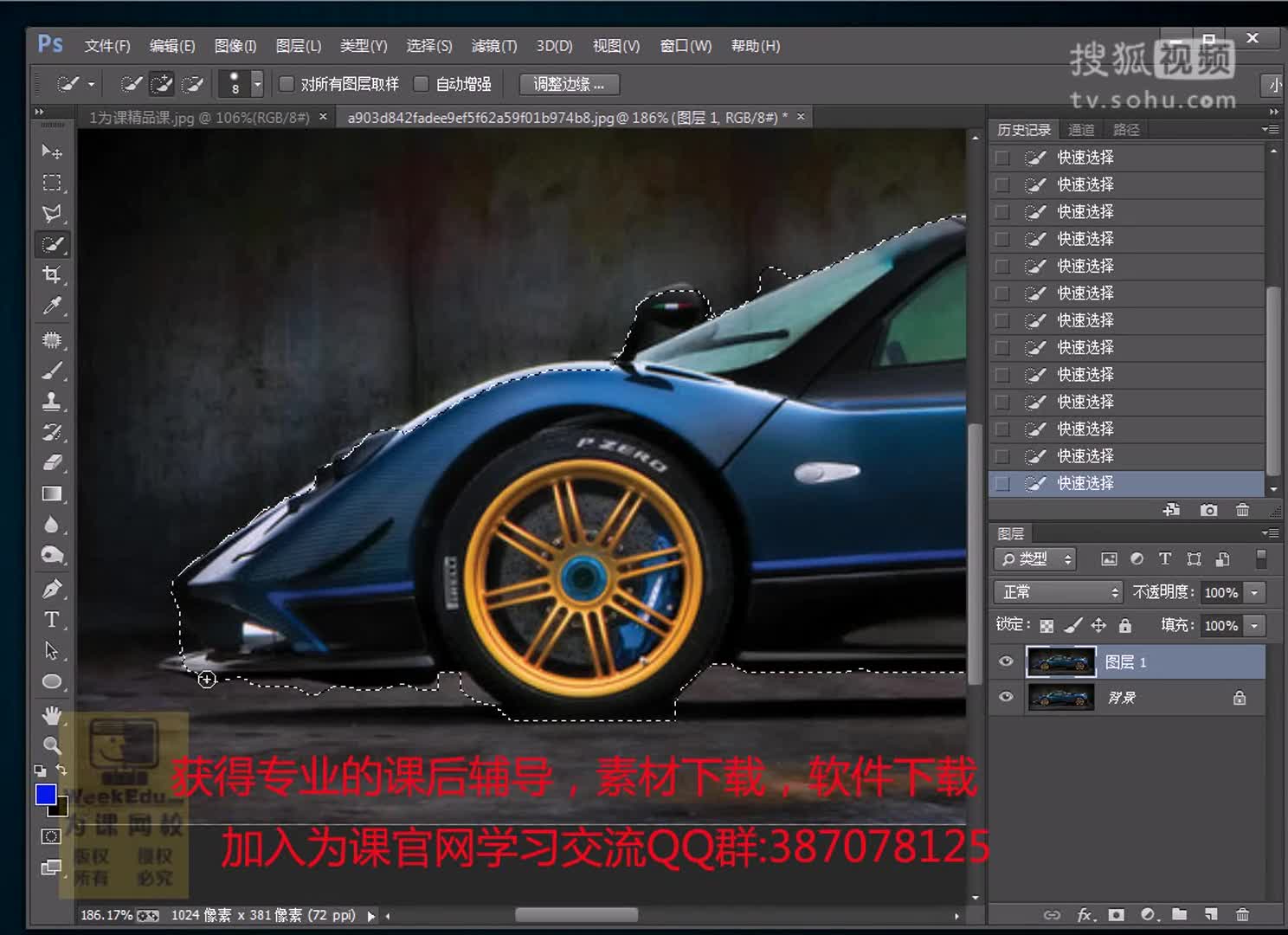1288x935 pixels.
Task: Toggle lock transparent pixels
Action: (x=1046, y=625)
